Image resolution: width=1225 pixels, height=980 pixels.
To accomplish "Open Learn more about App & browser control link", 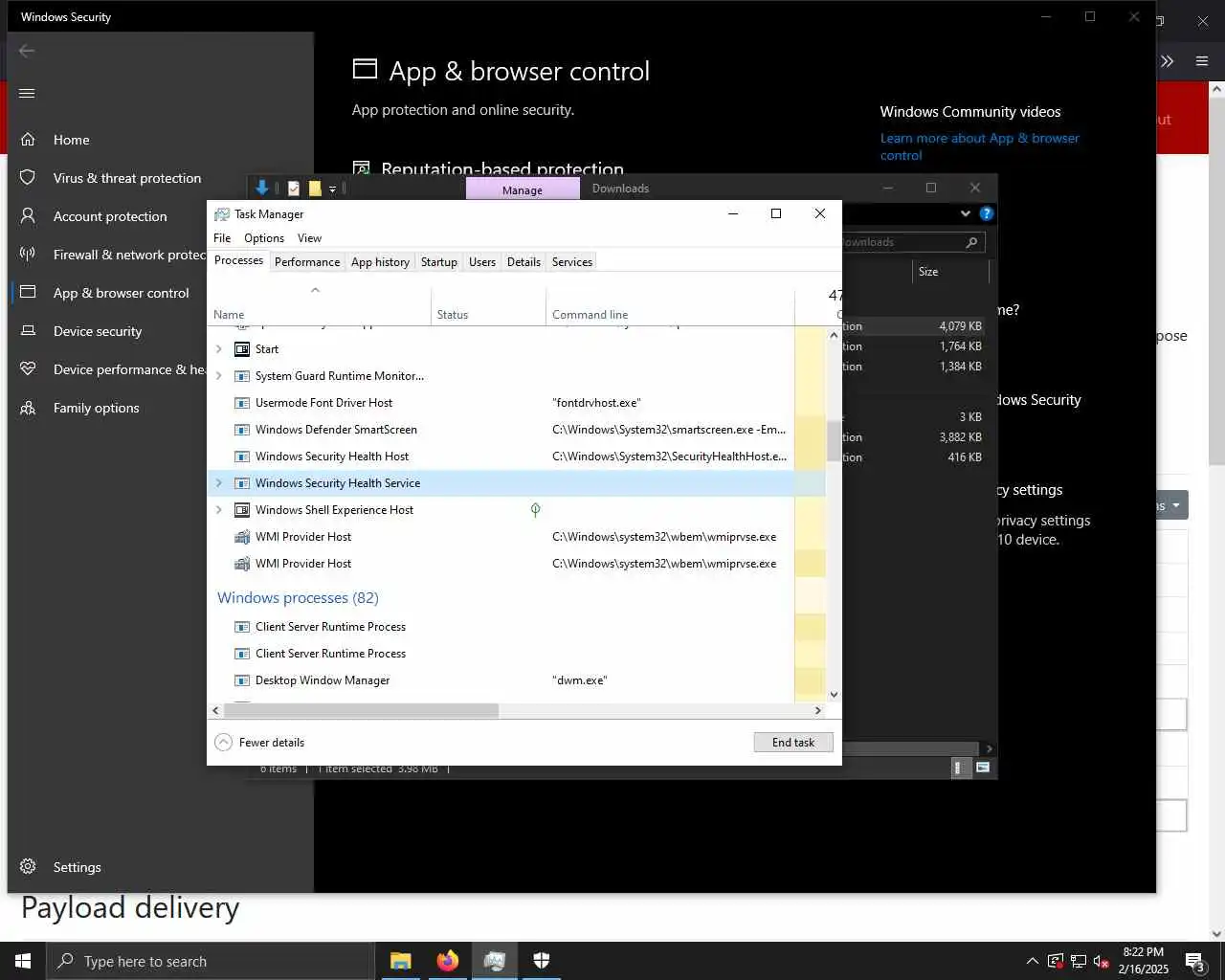I will click(980, 146).
